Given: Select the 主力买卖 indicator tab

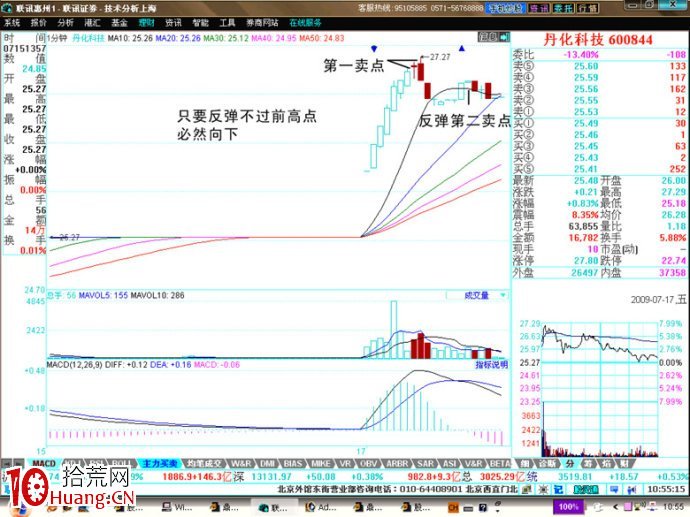Looking at the screenshot, I should point(160,463).
